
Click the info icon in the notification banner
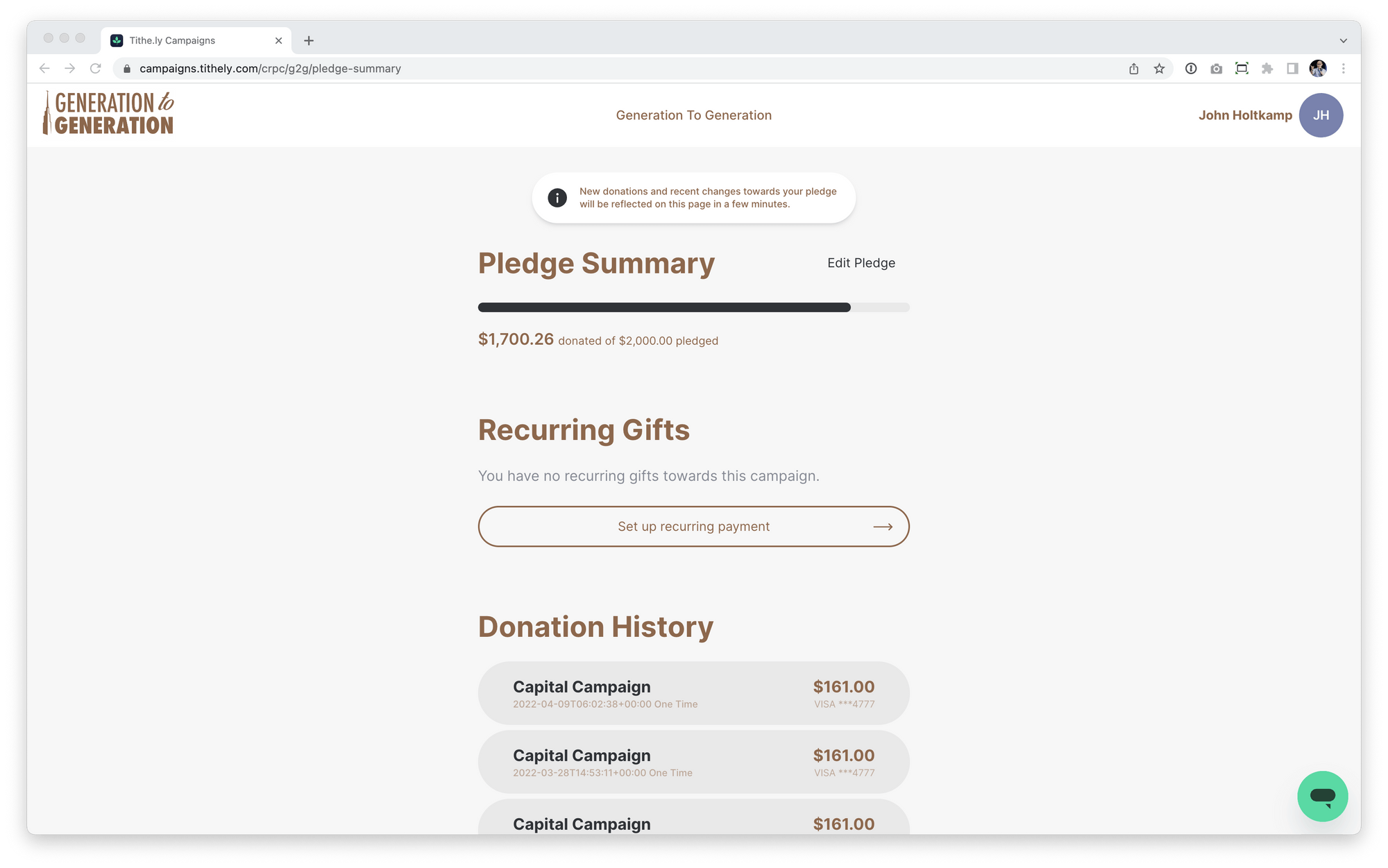(x=556, y=198)
